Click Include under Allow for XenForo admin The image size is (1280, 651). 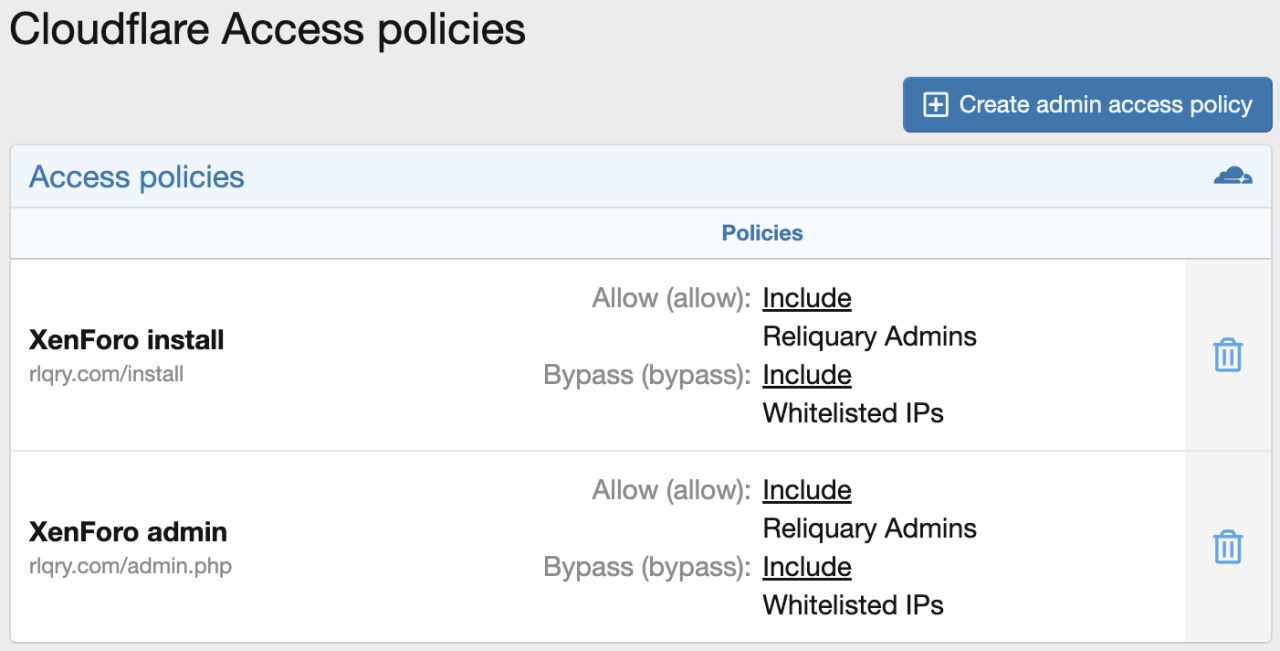click(x=807, y=490)
